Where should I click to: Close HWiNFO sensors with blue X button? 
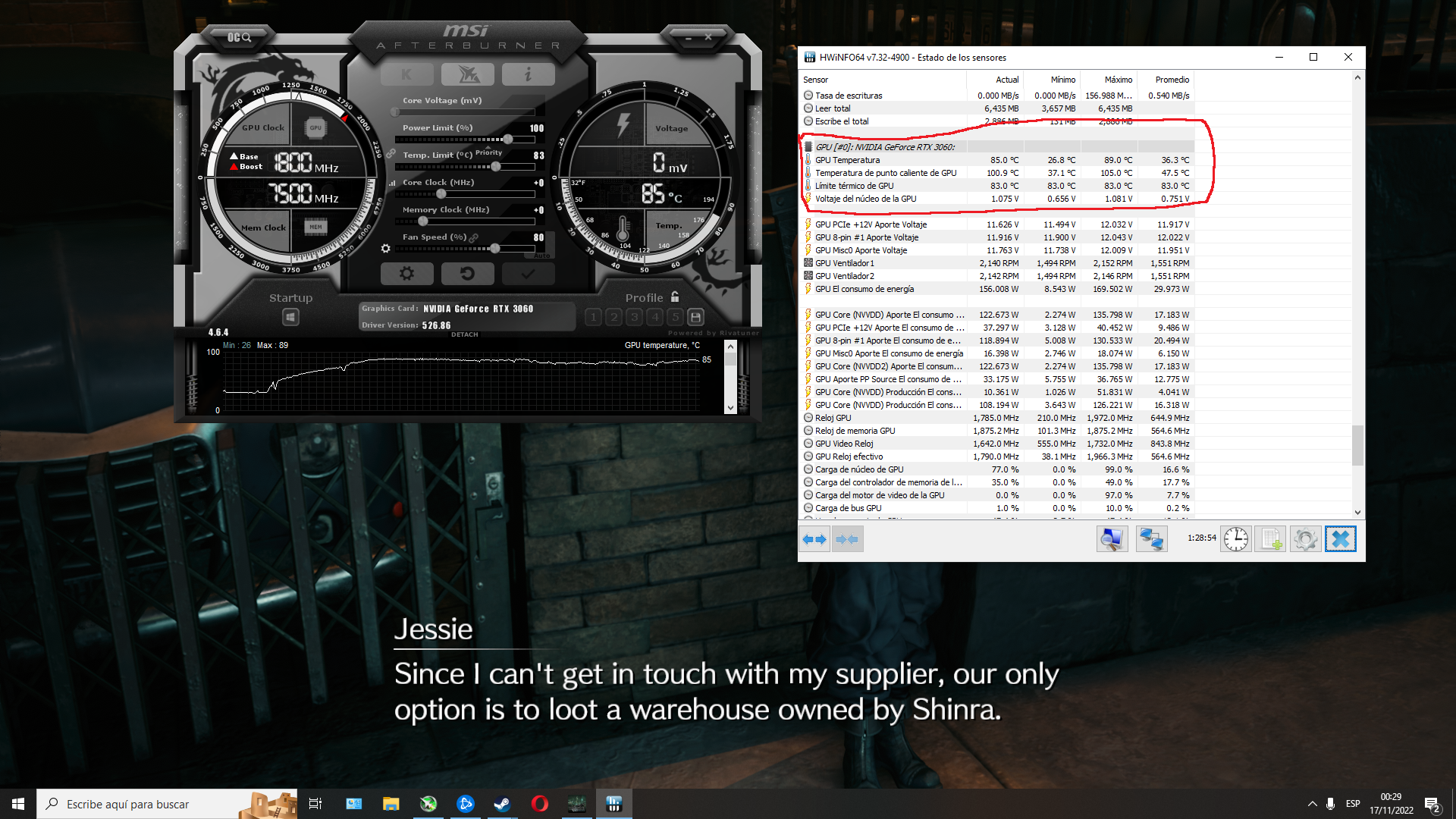(x=1341, y=539)
